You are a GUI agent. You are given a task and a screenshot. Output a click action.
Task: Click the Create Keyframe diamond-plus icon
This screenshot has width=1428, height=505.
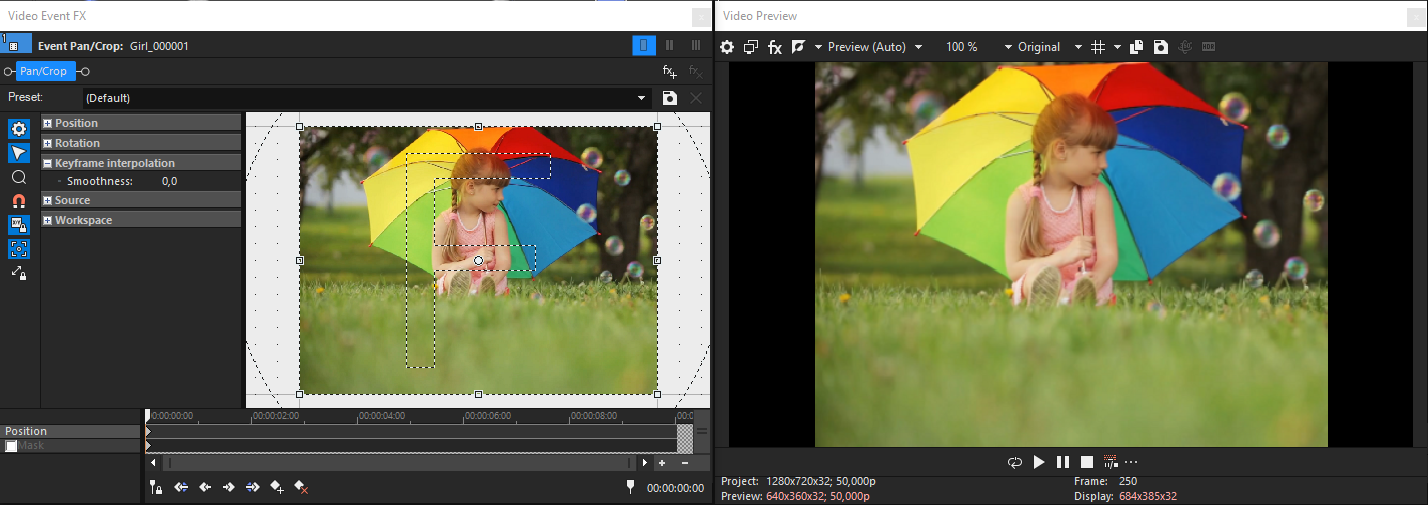[x=277, y=487]
